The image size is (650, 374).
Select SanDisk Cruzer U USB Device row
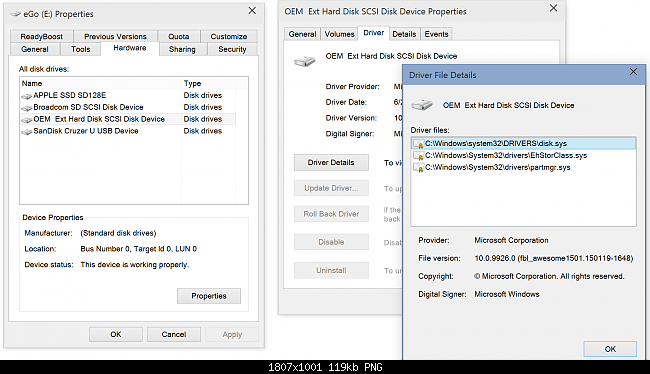[128, 131]
